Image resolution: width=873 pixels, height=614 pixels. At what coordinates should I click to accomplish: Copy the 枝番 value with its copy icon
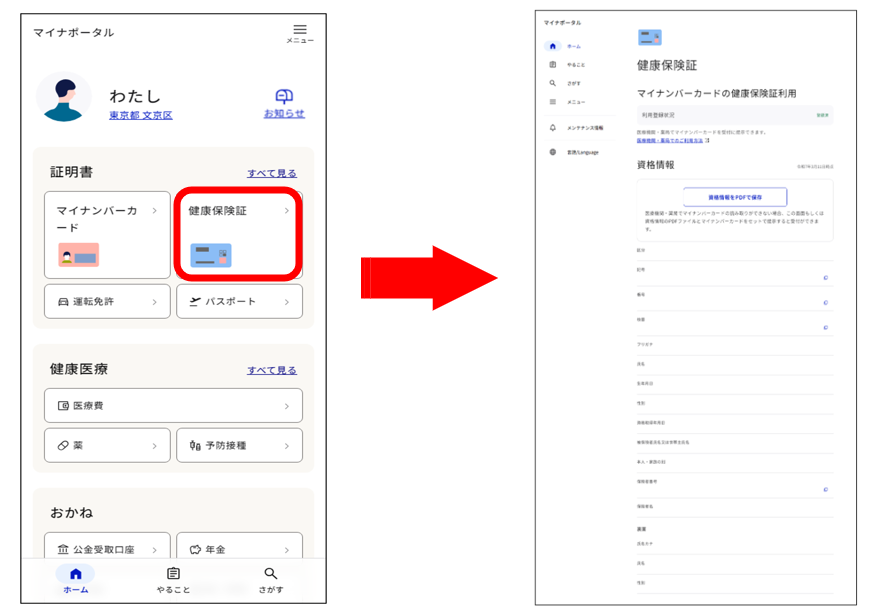(x=826, y=327)
